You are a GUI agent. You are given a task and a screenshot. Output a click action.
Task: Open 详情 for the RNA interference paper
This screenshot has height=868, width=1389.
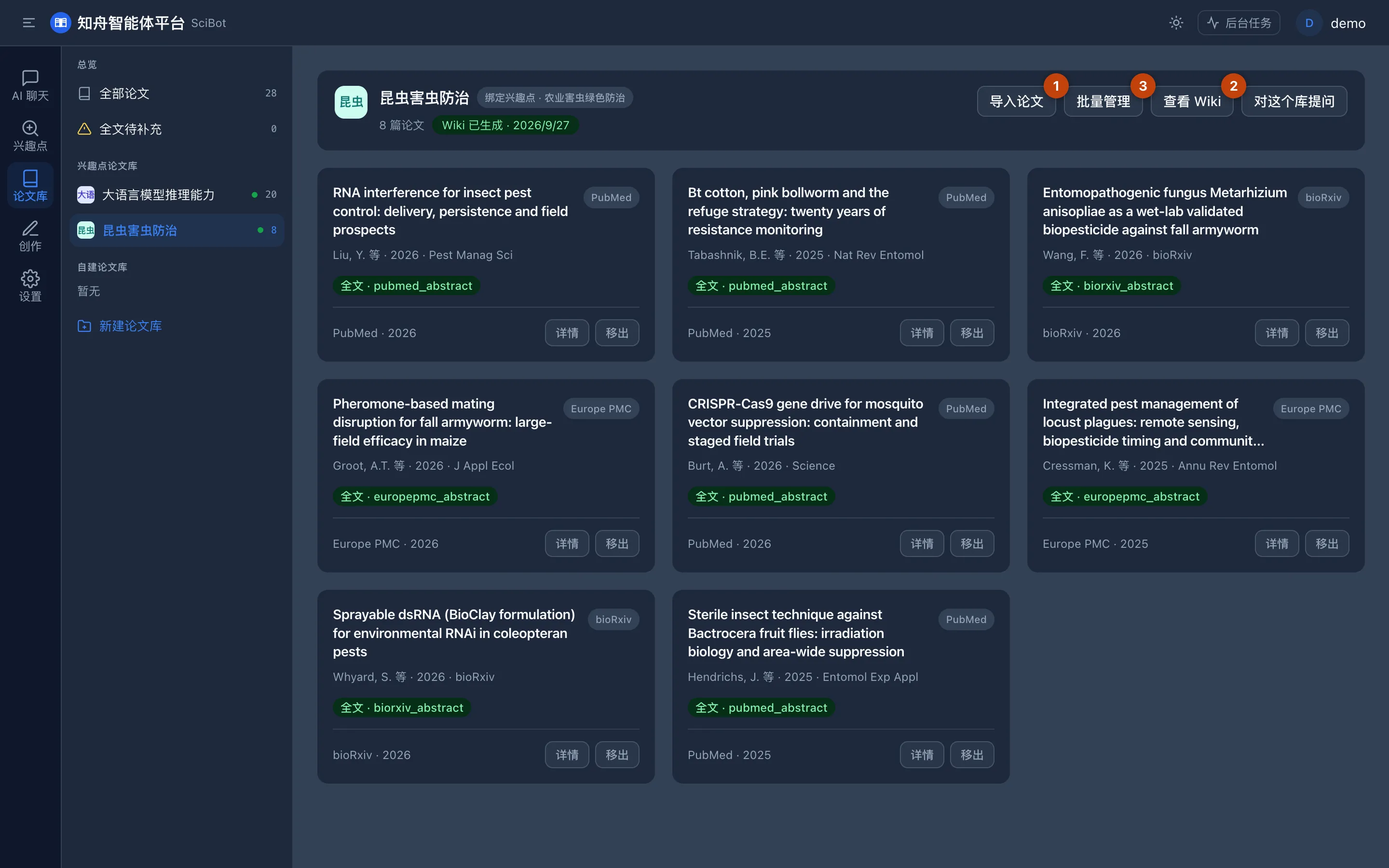click(567, 333)
